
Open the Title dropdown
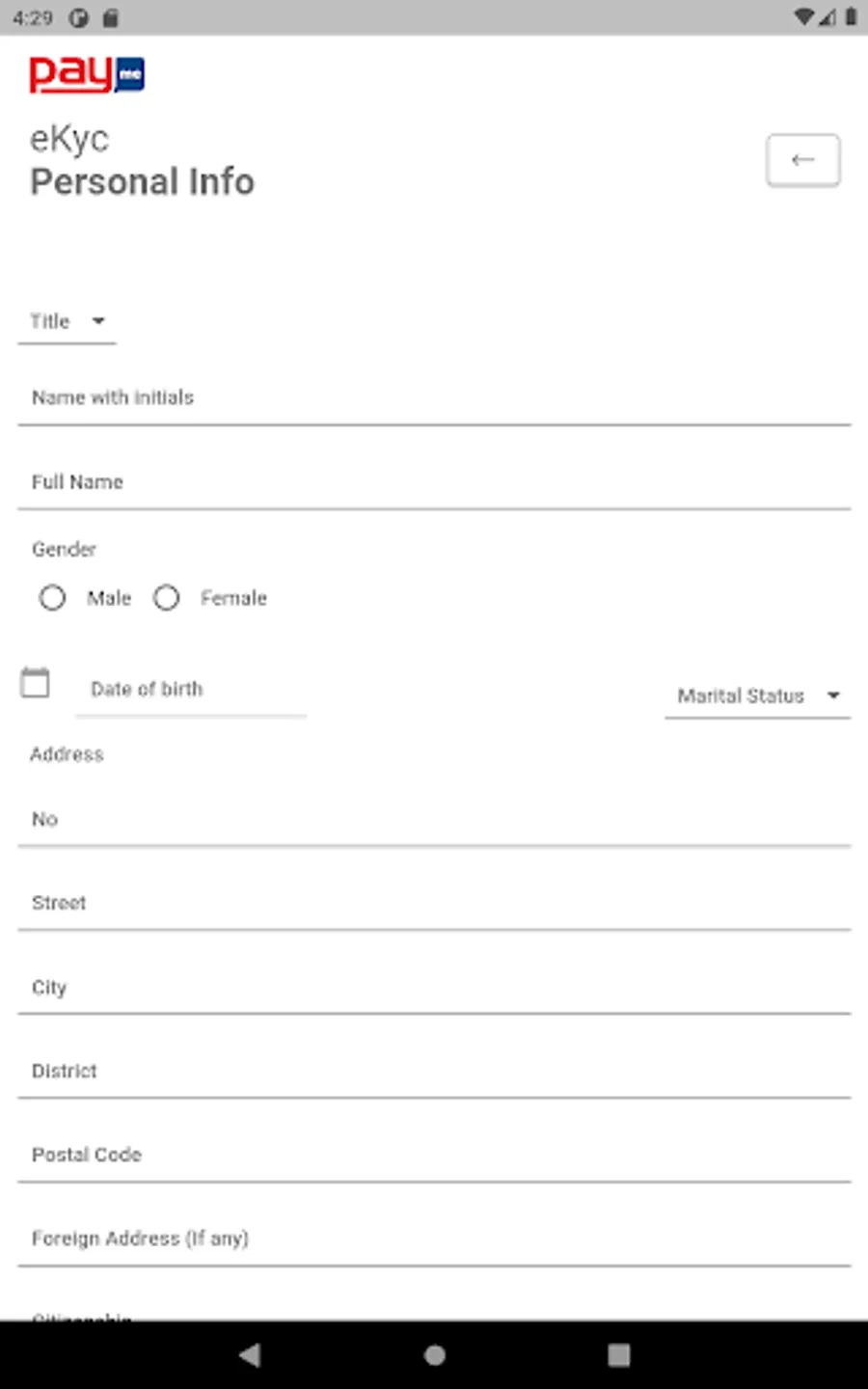(67, 321)
